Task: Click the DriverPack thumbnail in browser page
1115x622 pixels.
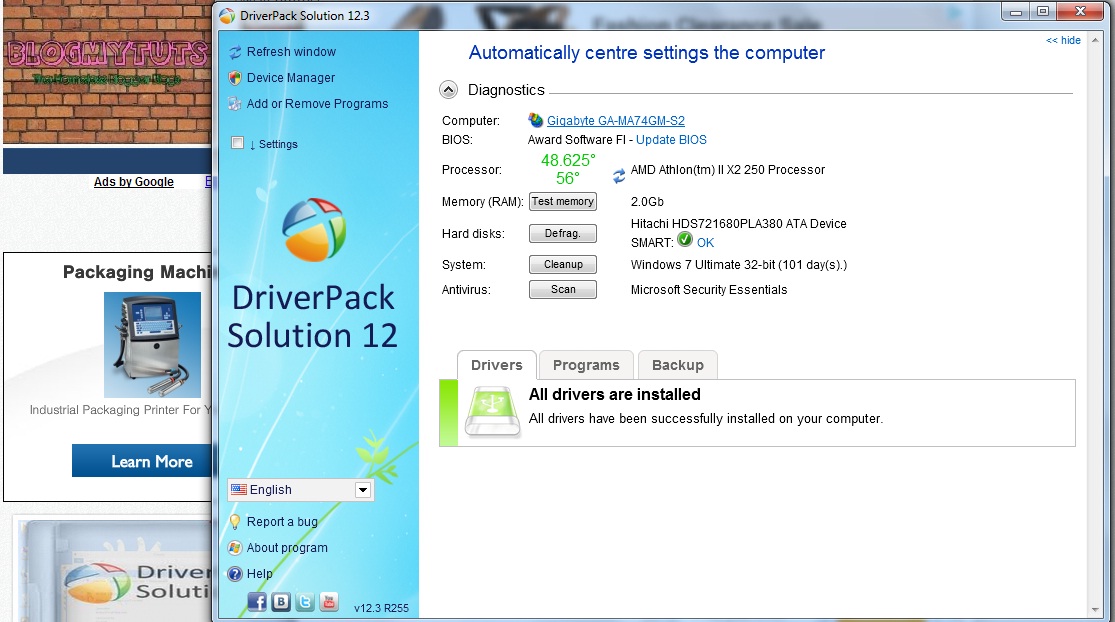Action: point(114,569)
